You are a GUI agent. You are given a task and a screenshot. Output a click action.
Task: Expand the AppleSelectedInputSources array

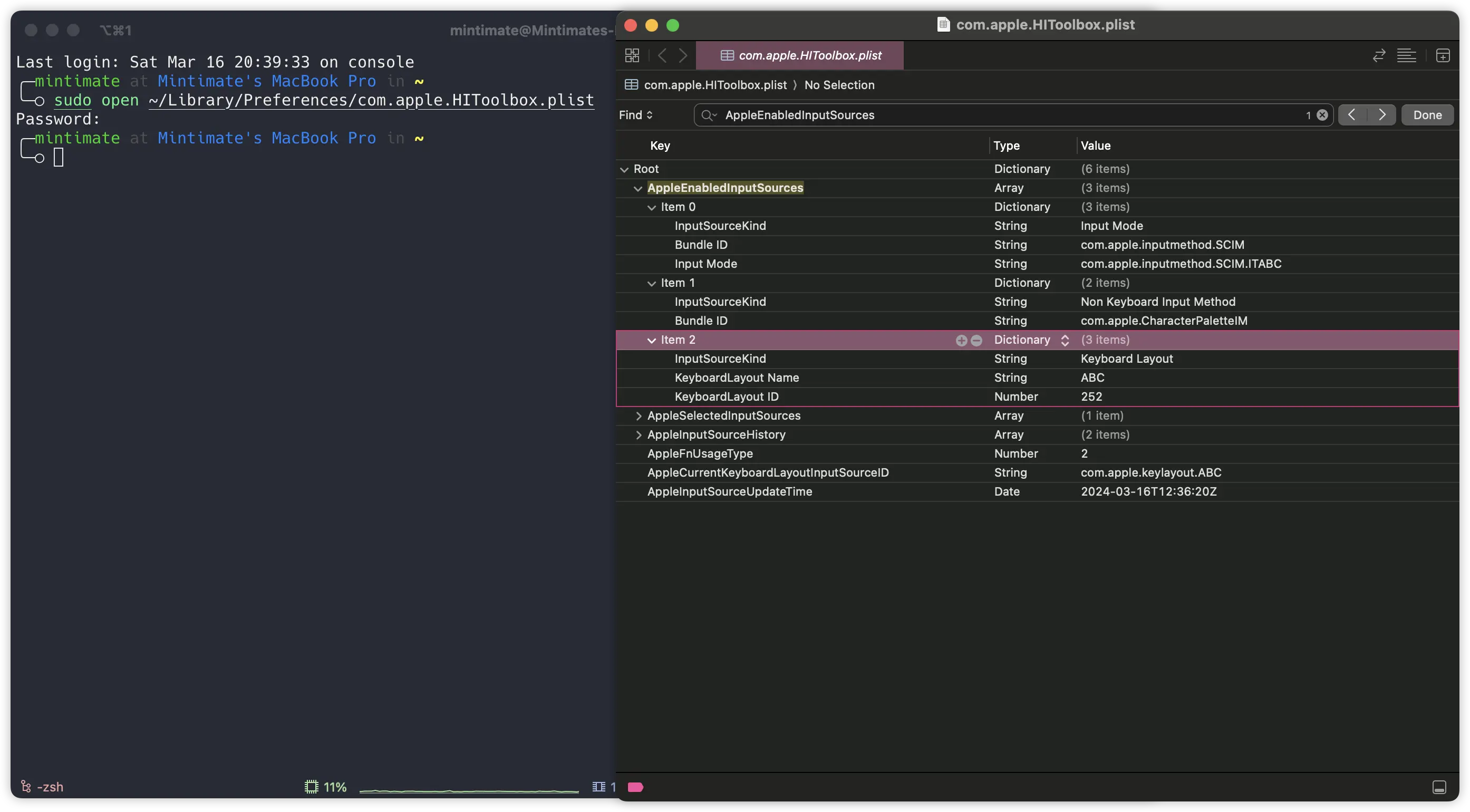(x=639, y=416)
